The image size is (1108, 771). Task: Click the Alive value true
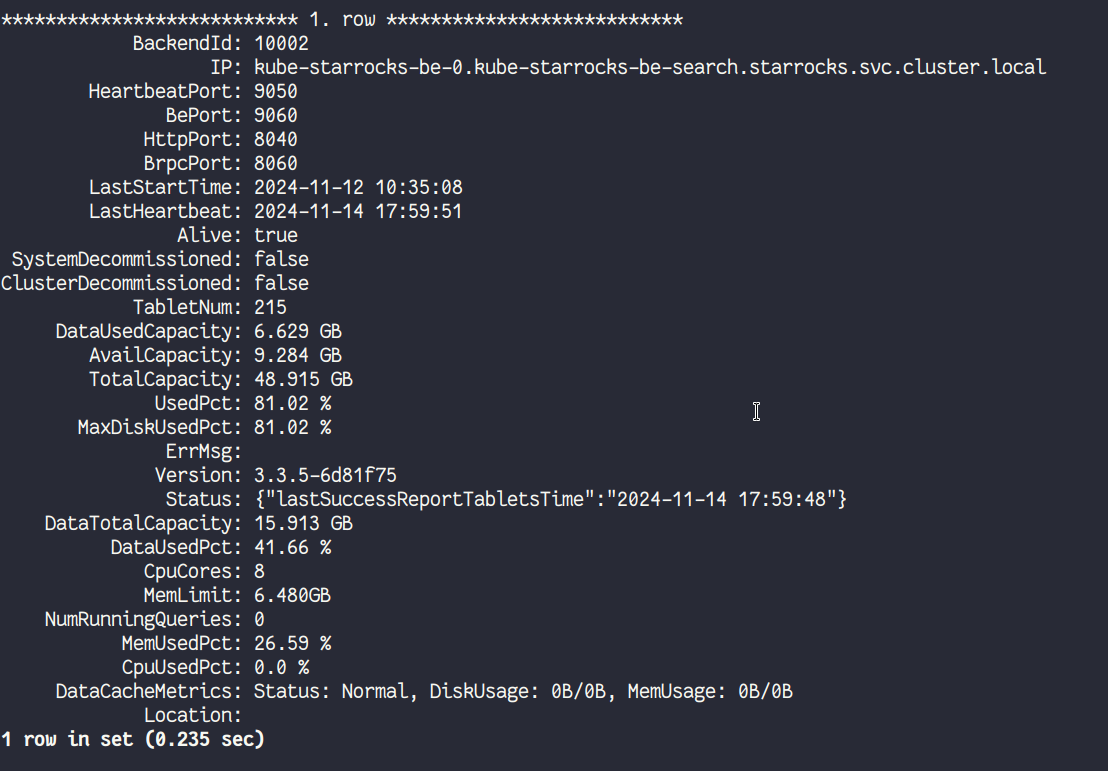pos(275,235)
